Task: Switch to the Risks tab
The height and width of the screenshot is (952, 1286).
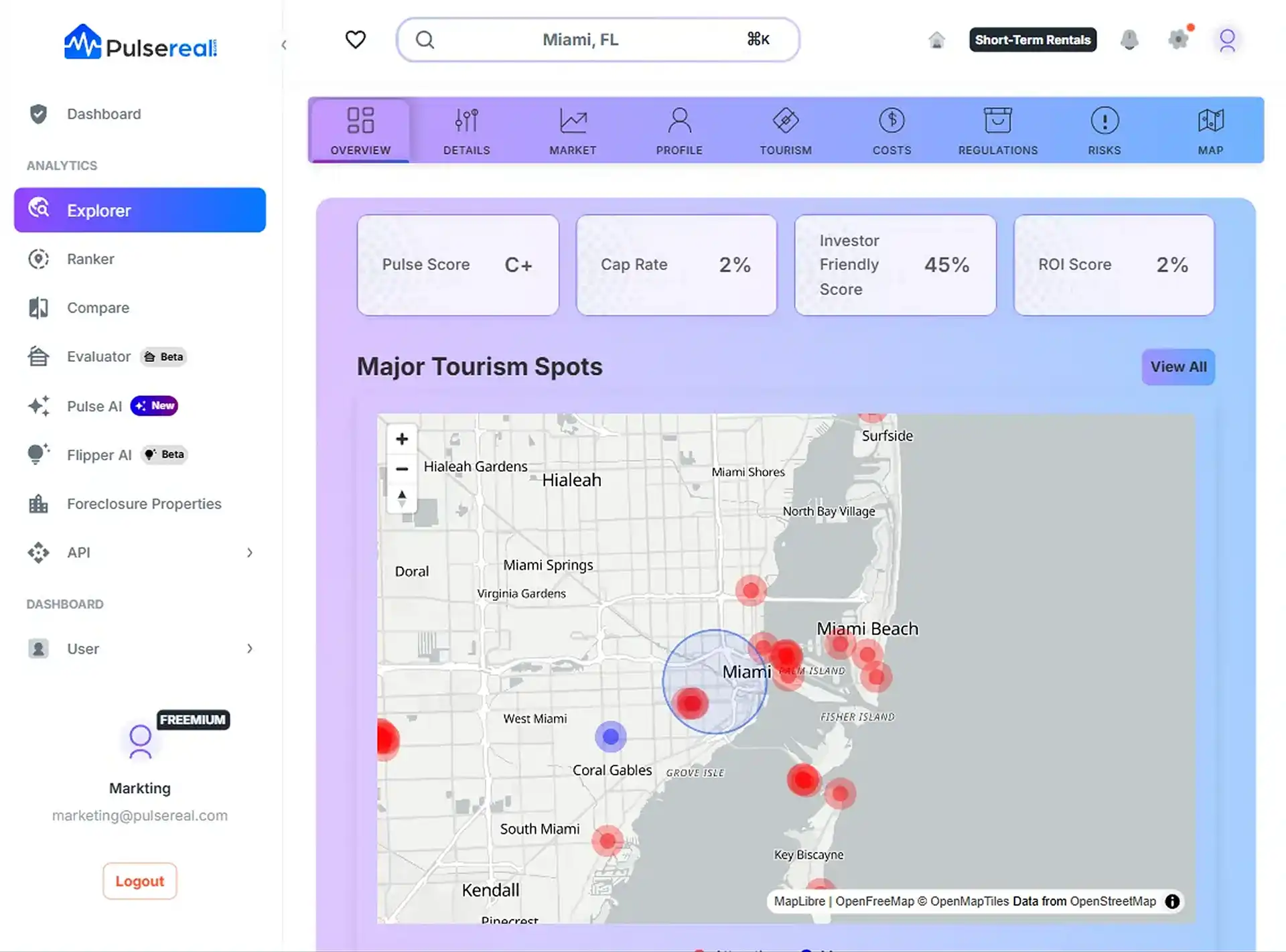Action: 1104,131
